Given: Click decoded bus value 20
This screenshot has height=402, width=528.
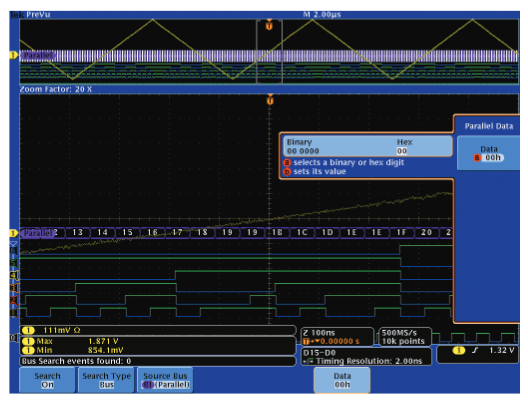Looking at the screenshot, I should [426, 232].
